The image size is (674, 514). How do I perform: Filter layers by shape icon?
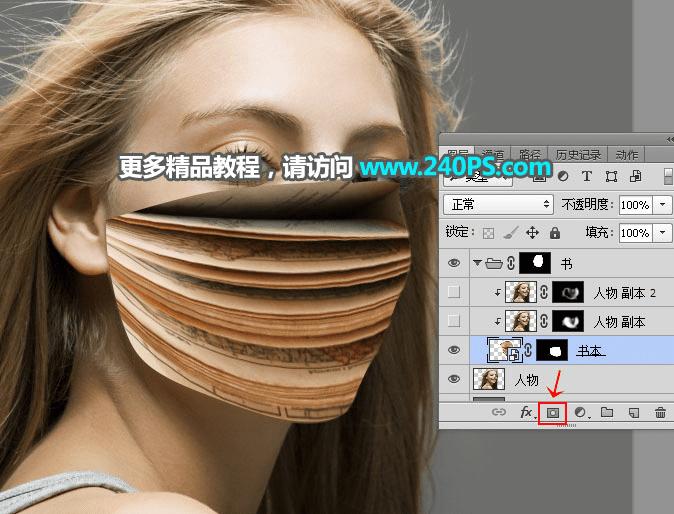pyautogui.click(x=611, y=176)
